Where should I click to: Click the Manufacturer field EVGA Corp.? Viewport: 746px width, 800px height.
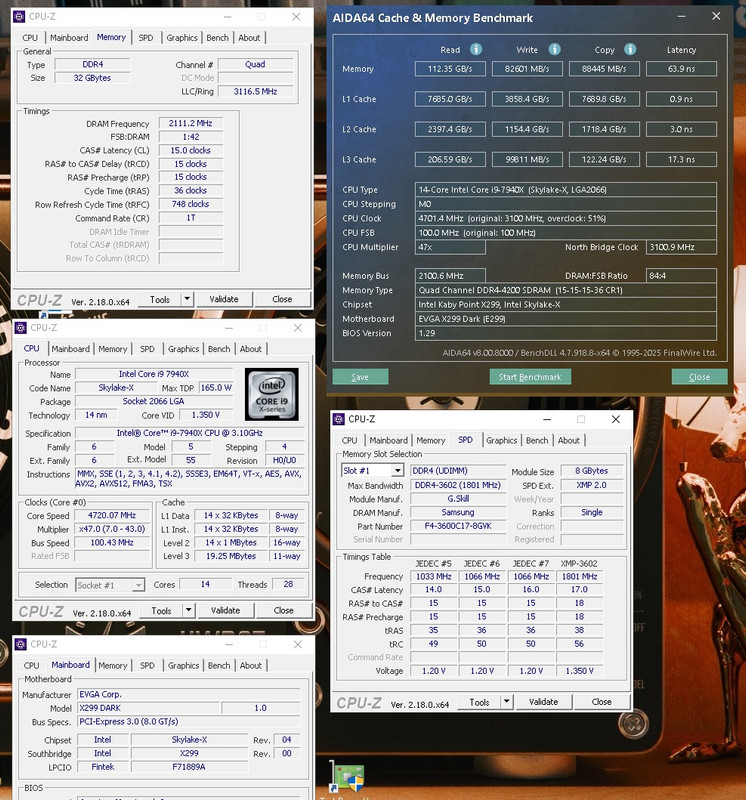(189, 694)
